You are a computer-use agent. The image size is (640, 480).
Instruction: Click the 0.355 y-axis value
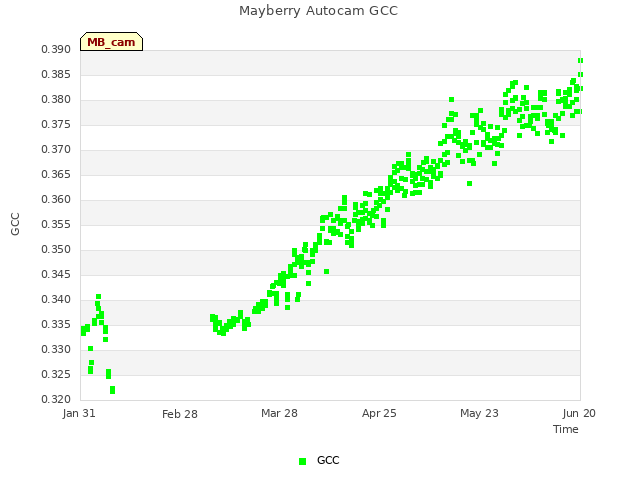pos(56,224)
